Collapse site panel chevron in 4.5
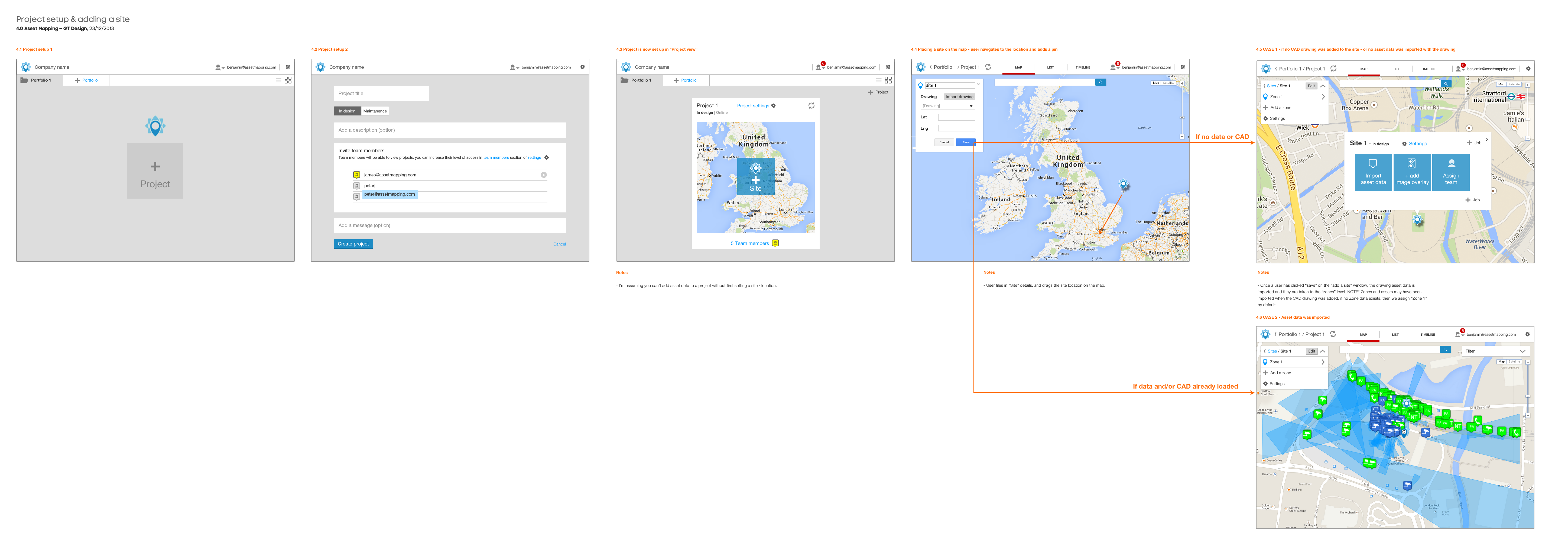This screenshot has width=1568, height=559. 1323,86
